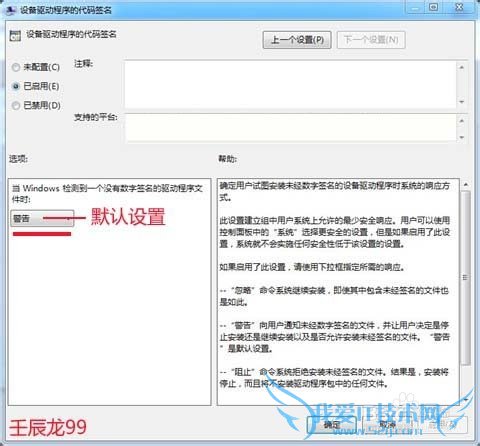Screen dimensions: 480x446
Task: Maximize the policy settings window
Action: point(433,7)
